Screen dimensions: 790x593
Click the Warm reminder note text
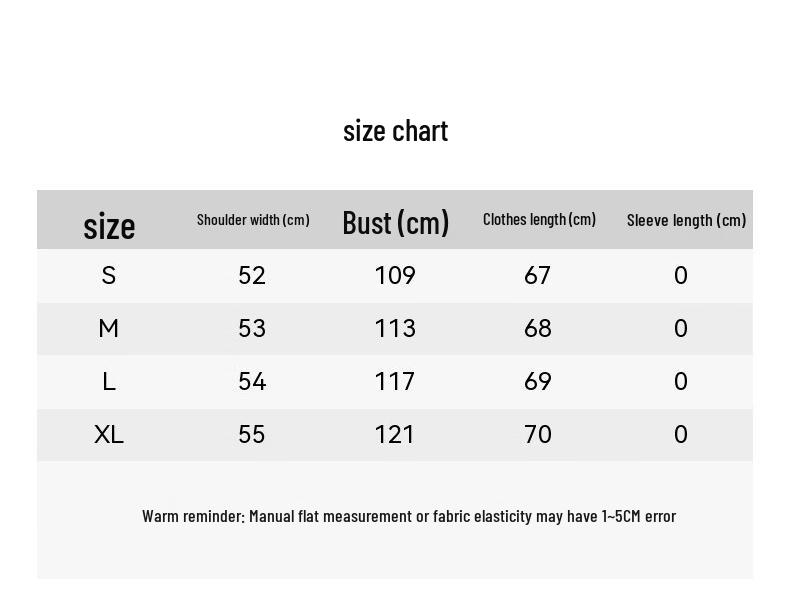tap(409, 516)
